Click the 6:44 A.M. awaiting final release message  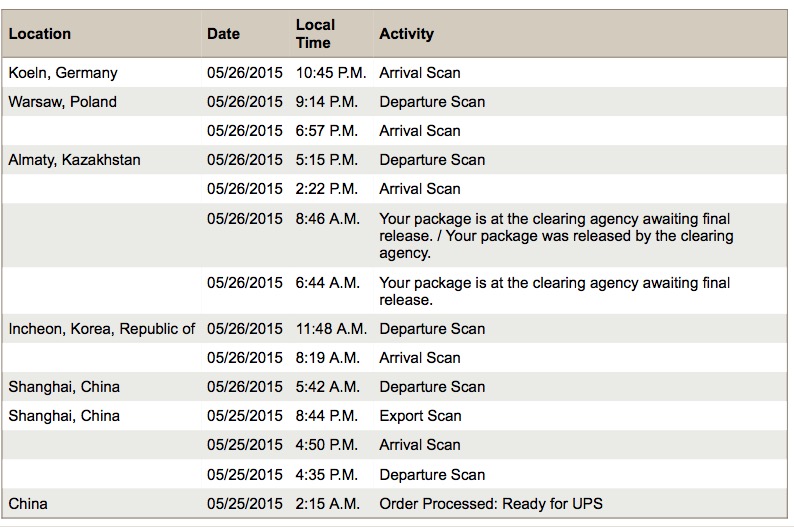[554, 291]
